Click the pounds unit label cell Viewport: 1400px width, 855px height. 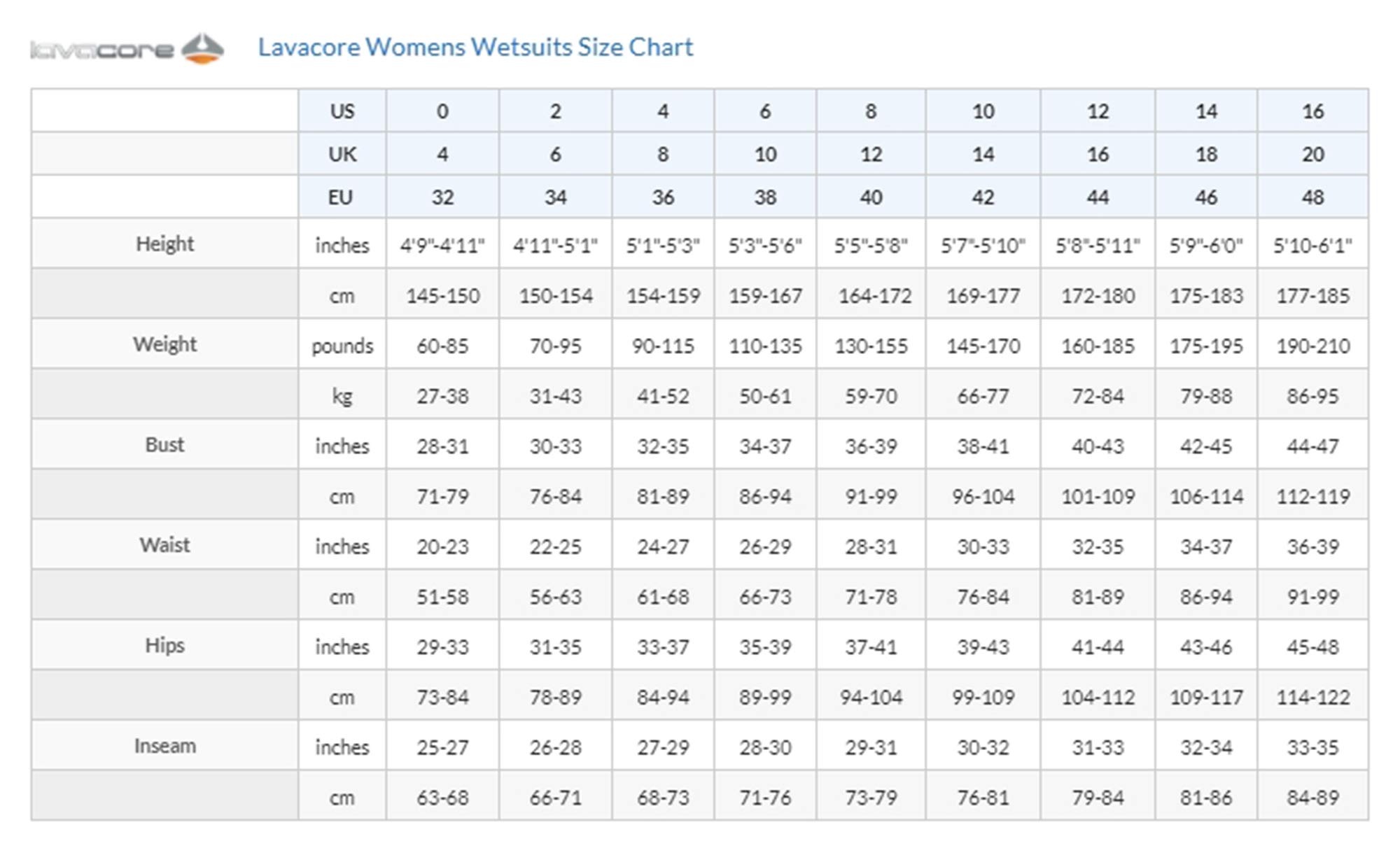click(342, 346)
